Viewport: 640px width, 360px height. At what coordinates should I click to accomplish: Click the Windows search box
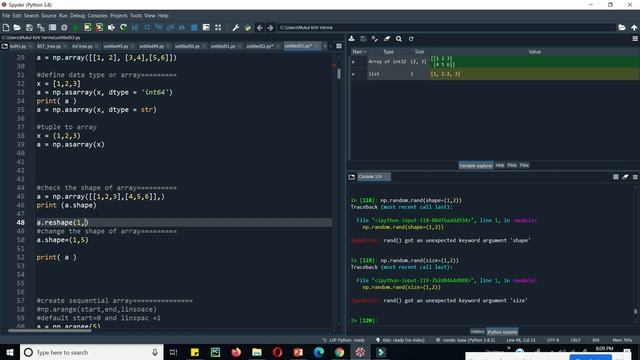pyautogui.click(x=91, y=352)
